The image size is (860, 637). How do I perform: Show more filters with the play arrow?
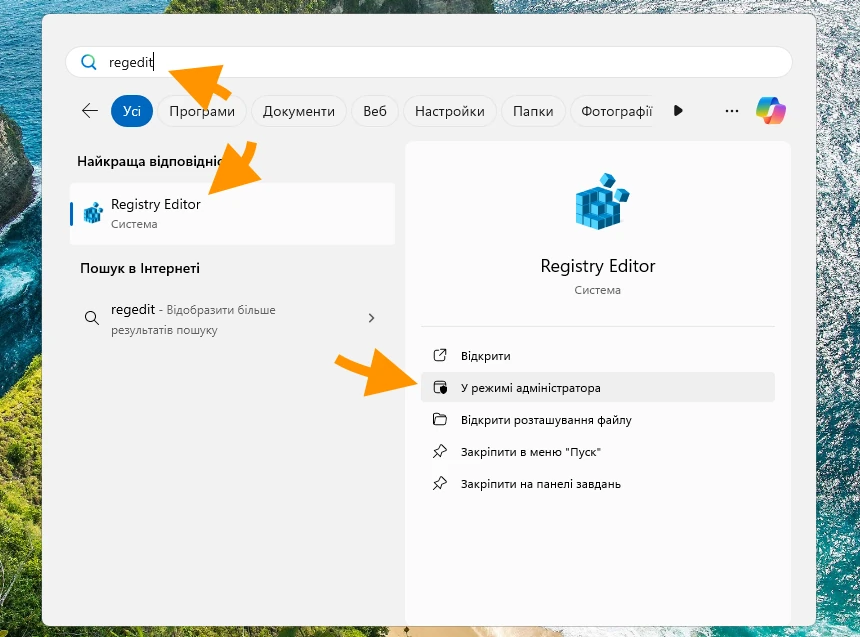click(678, 111)
